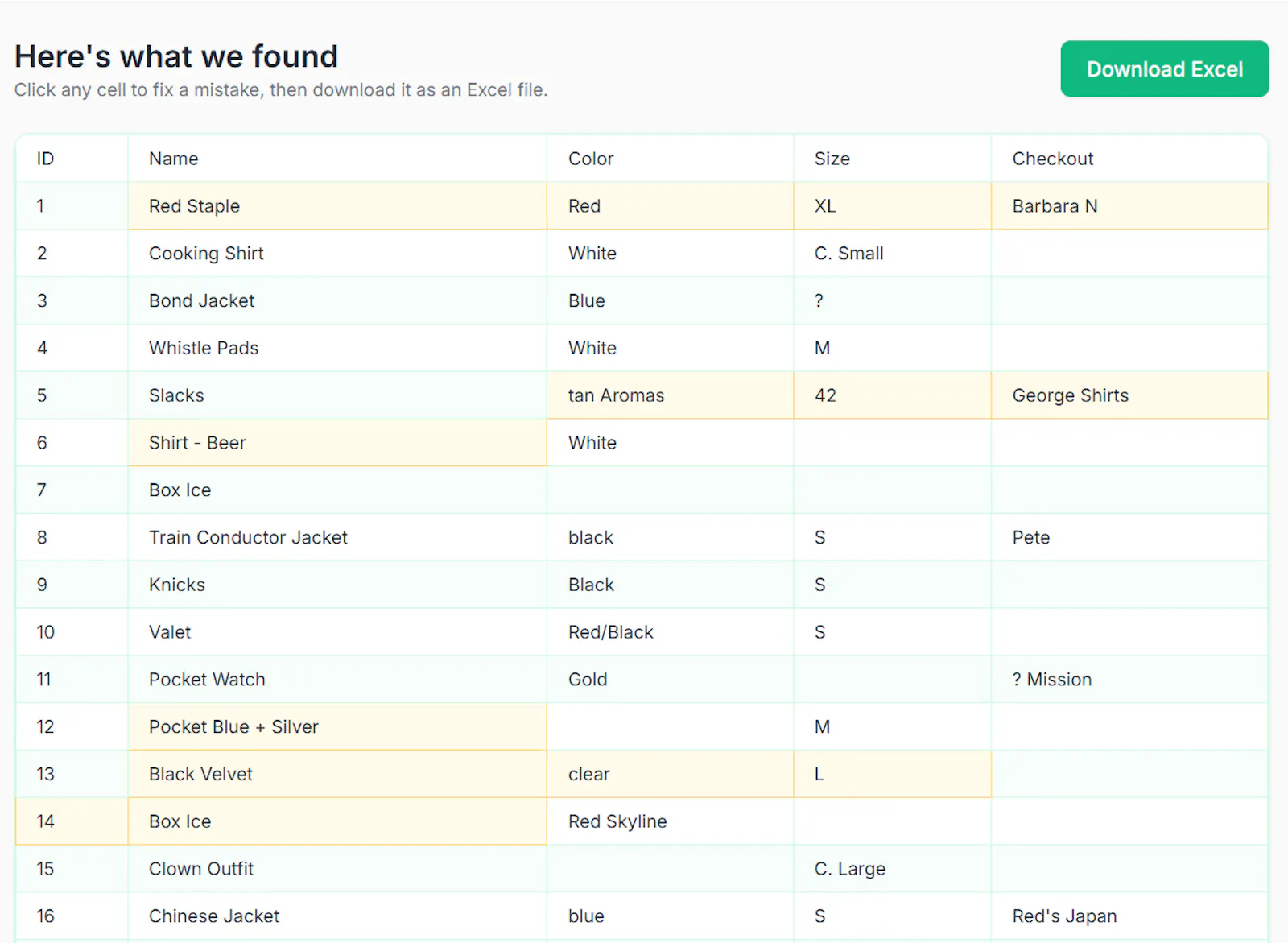Select the Checkout column header
Viewport: 1288px width, 943px height.
click(x=1129, y=159)
